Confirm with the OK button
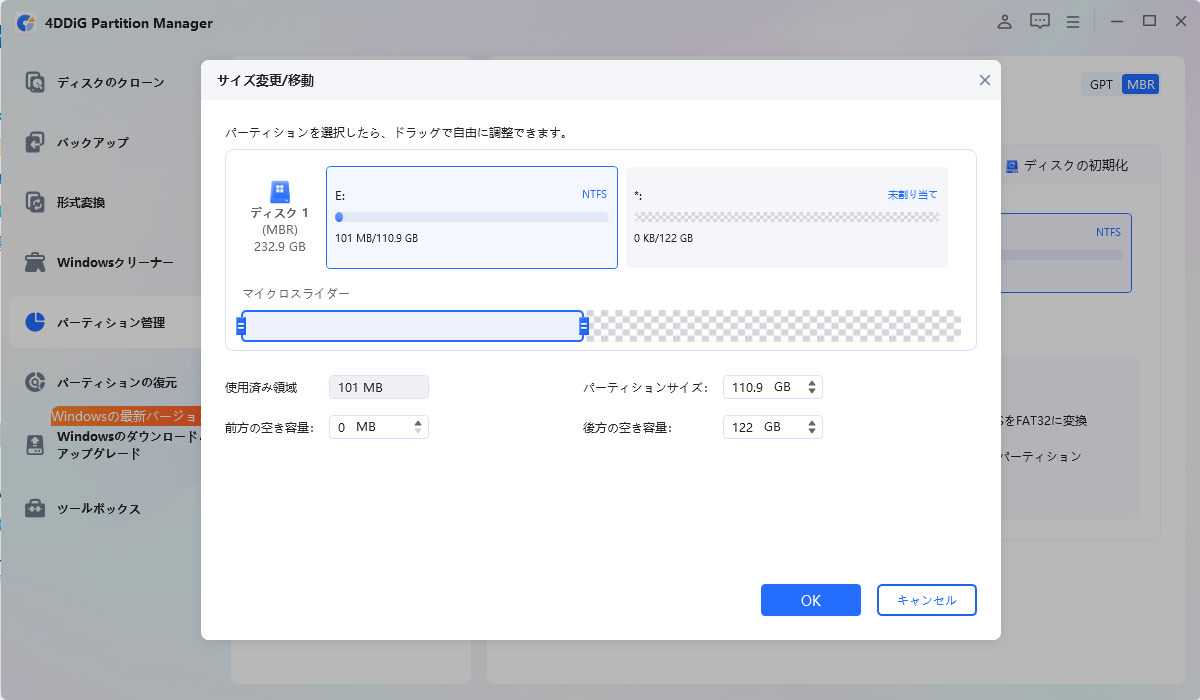1200x700 pixels. coord(811,600)
